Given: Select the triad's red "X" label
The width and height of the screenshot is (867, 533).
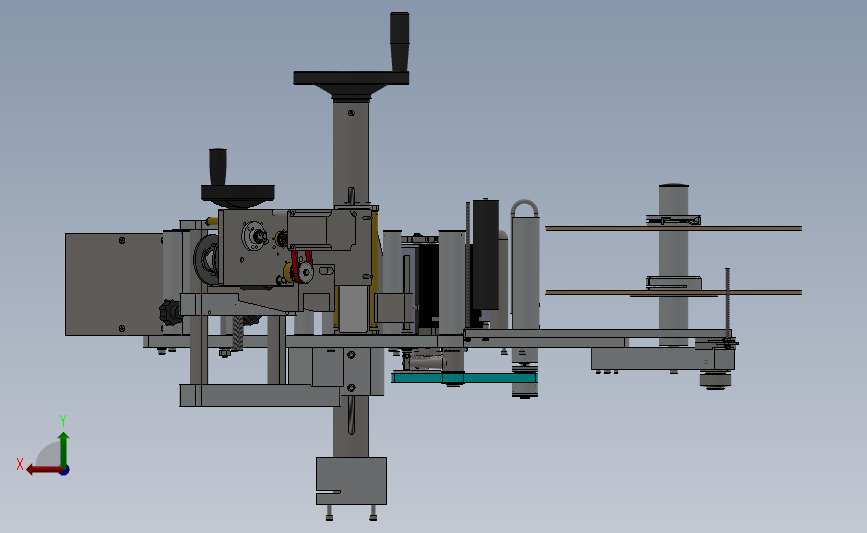Looking at the screenshot, I should [x=20, y=464].
